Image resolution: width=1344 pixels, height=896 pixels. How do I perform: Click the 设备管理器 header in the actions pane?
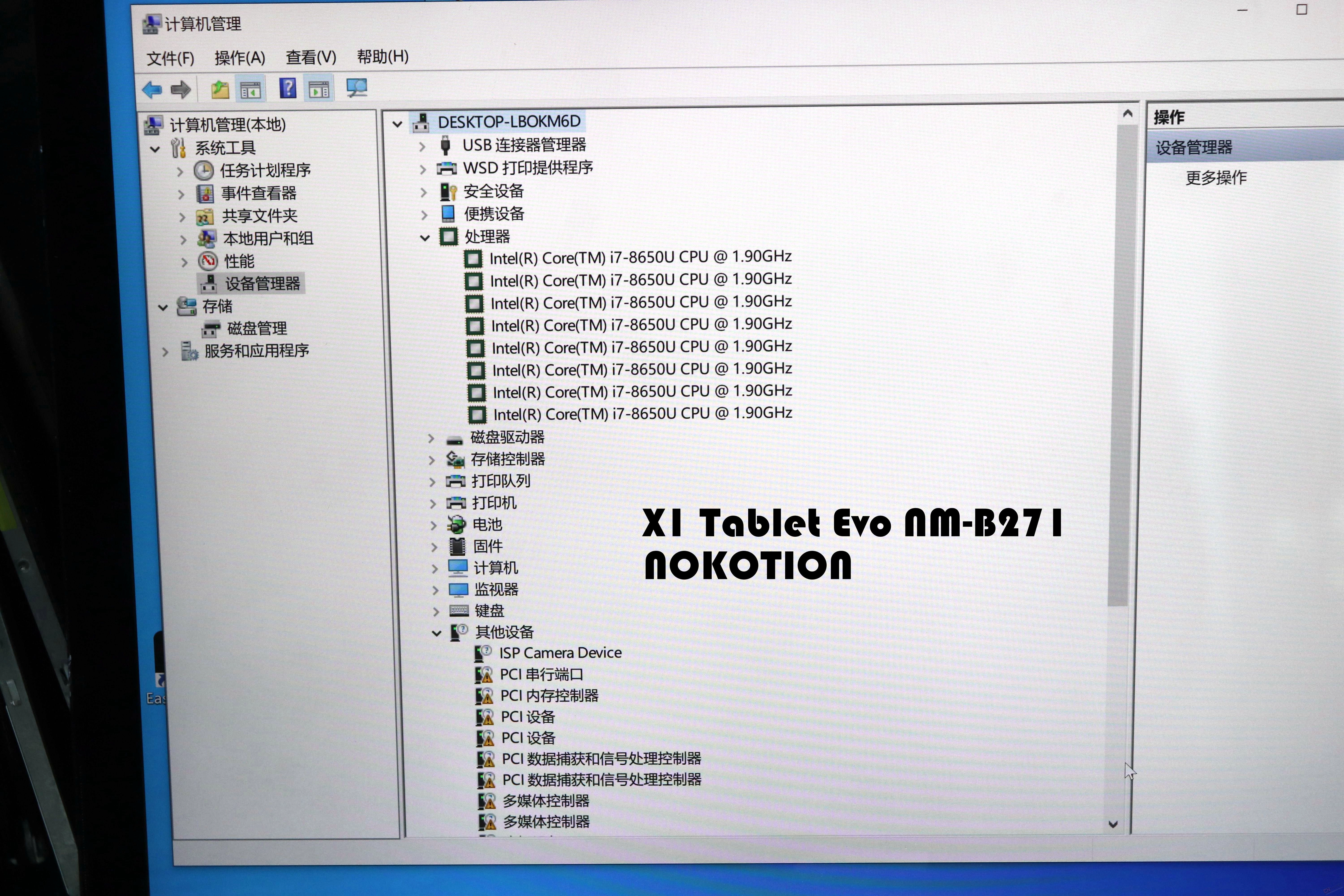click(1245, 147)
